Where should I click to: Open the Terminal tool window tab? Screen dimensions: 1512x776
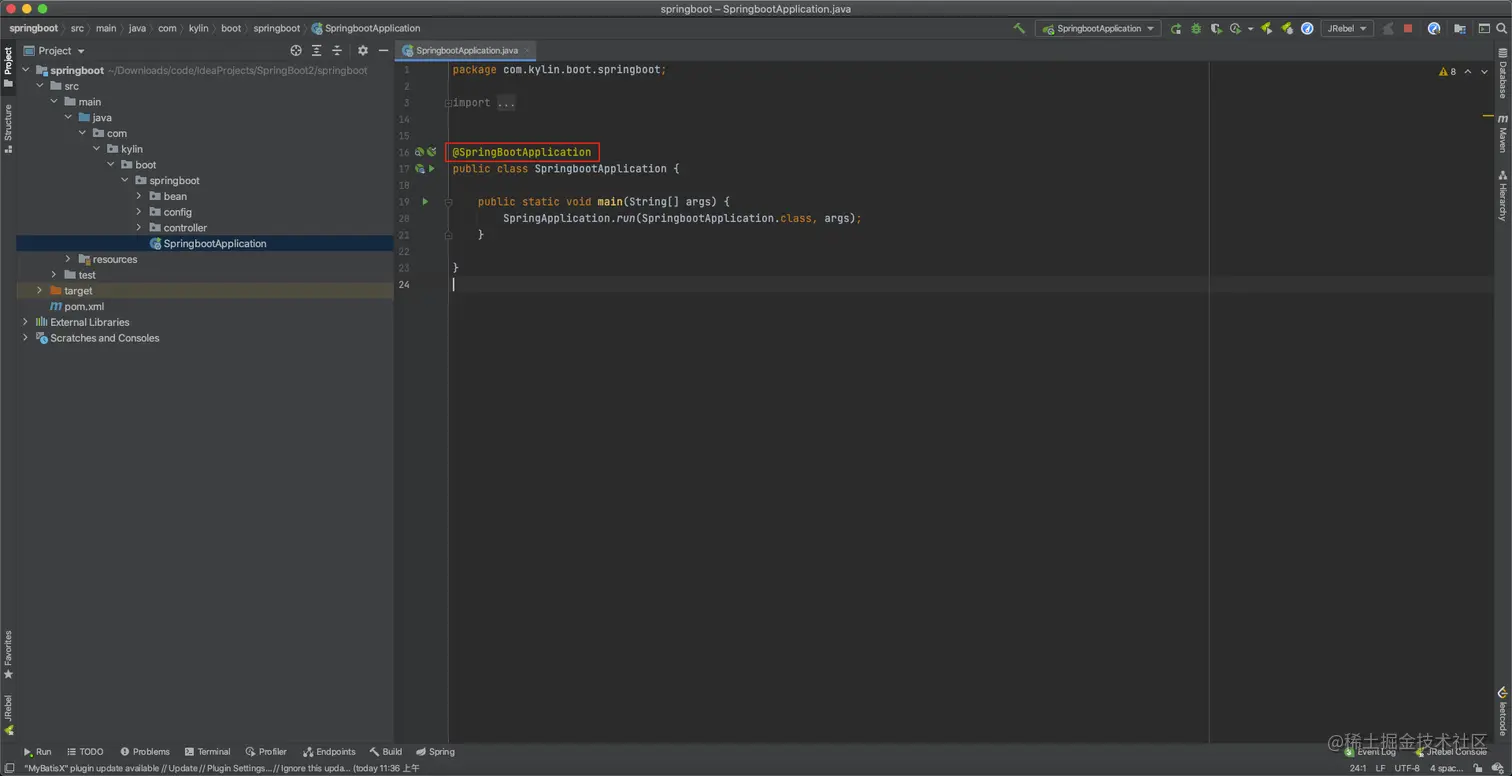(207, 752)
